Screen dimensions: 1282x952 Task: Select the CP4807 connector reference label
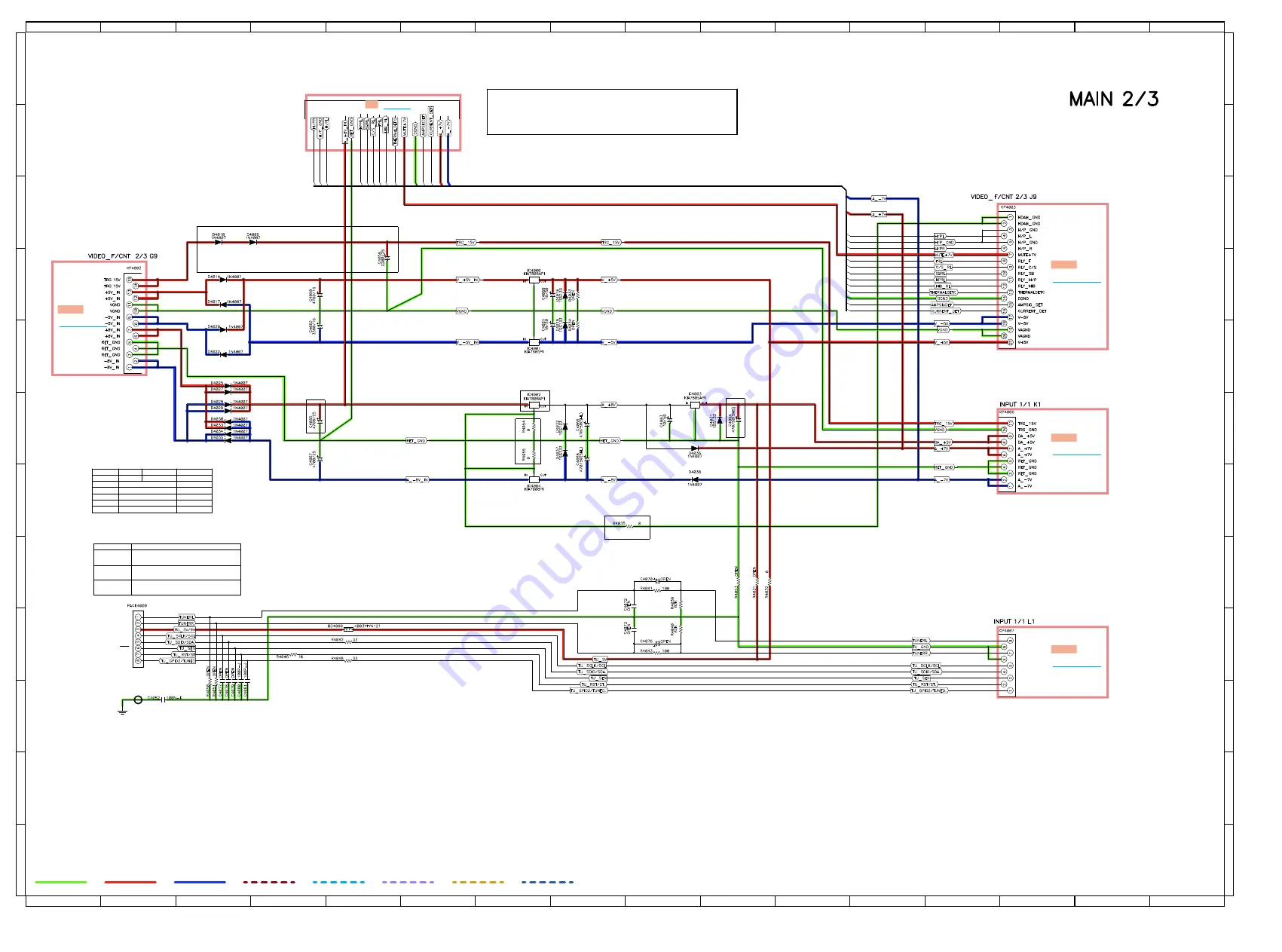[1007, 630]
